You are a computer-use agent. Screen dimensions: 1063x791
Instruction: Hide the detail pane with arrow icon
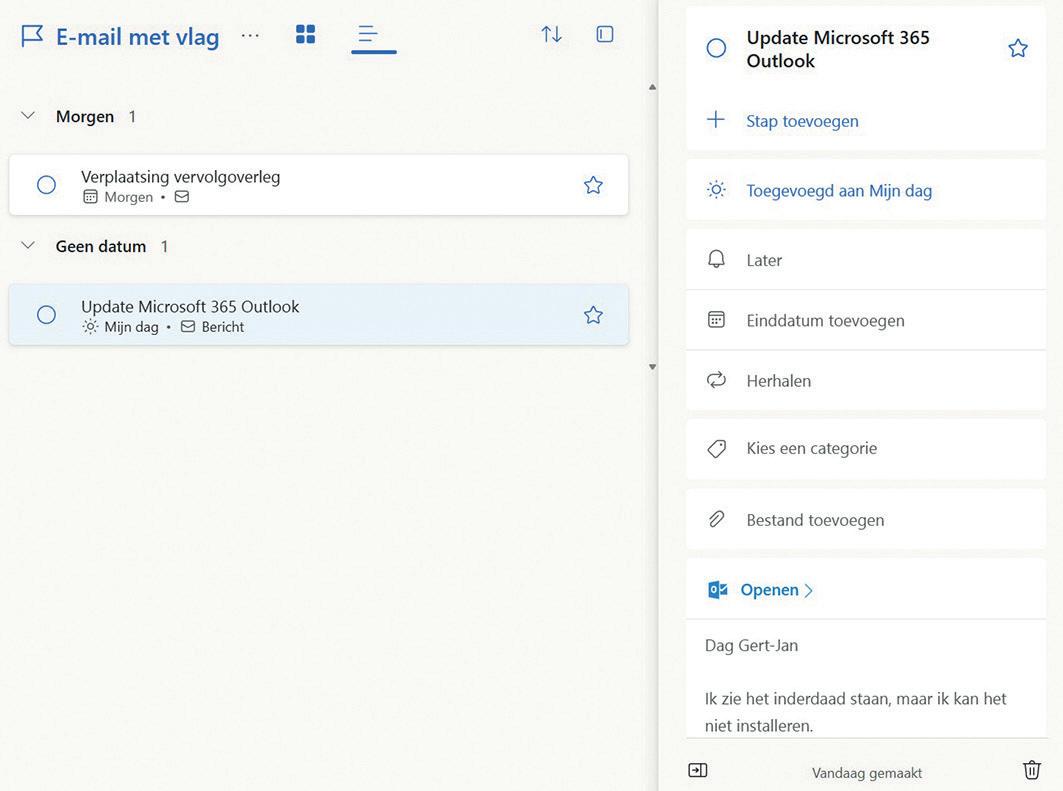pos(698,770)
